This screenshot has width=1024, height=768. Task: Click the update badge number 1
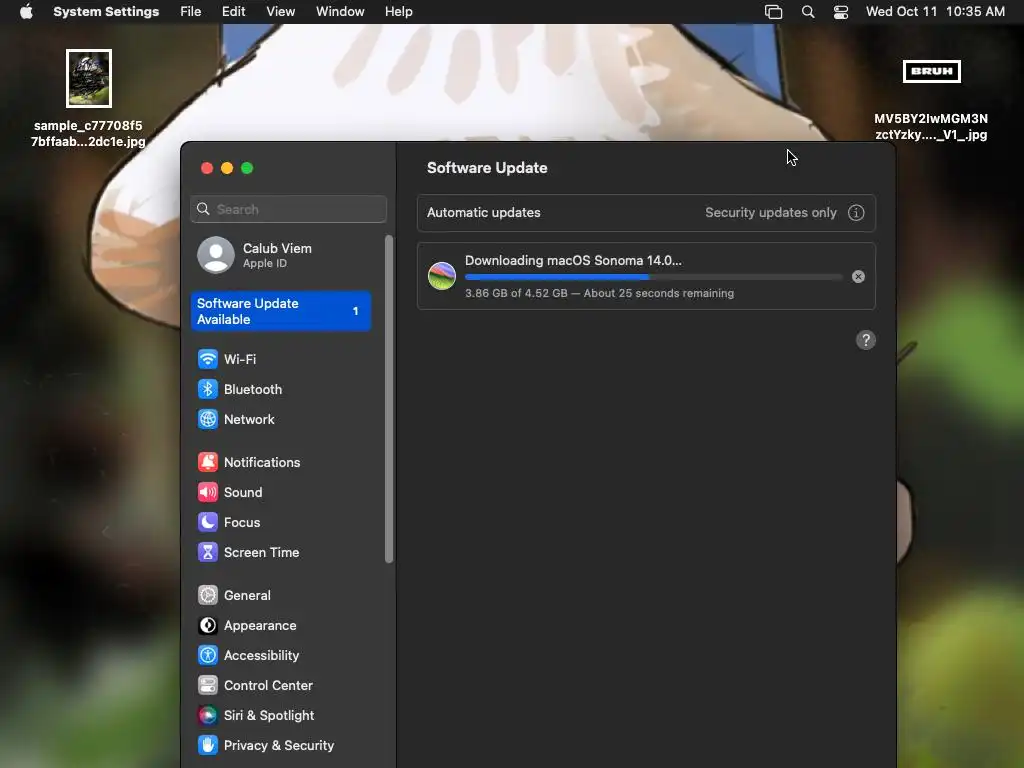(355, 312)
